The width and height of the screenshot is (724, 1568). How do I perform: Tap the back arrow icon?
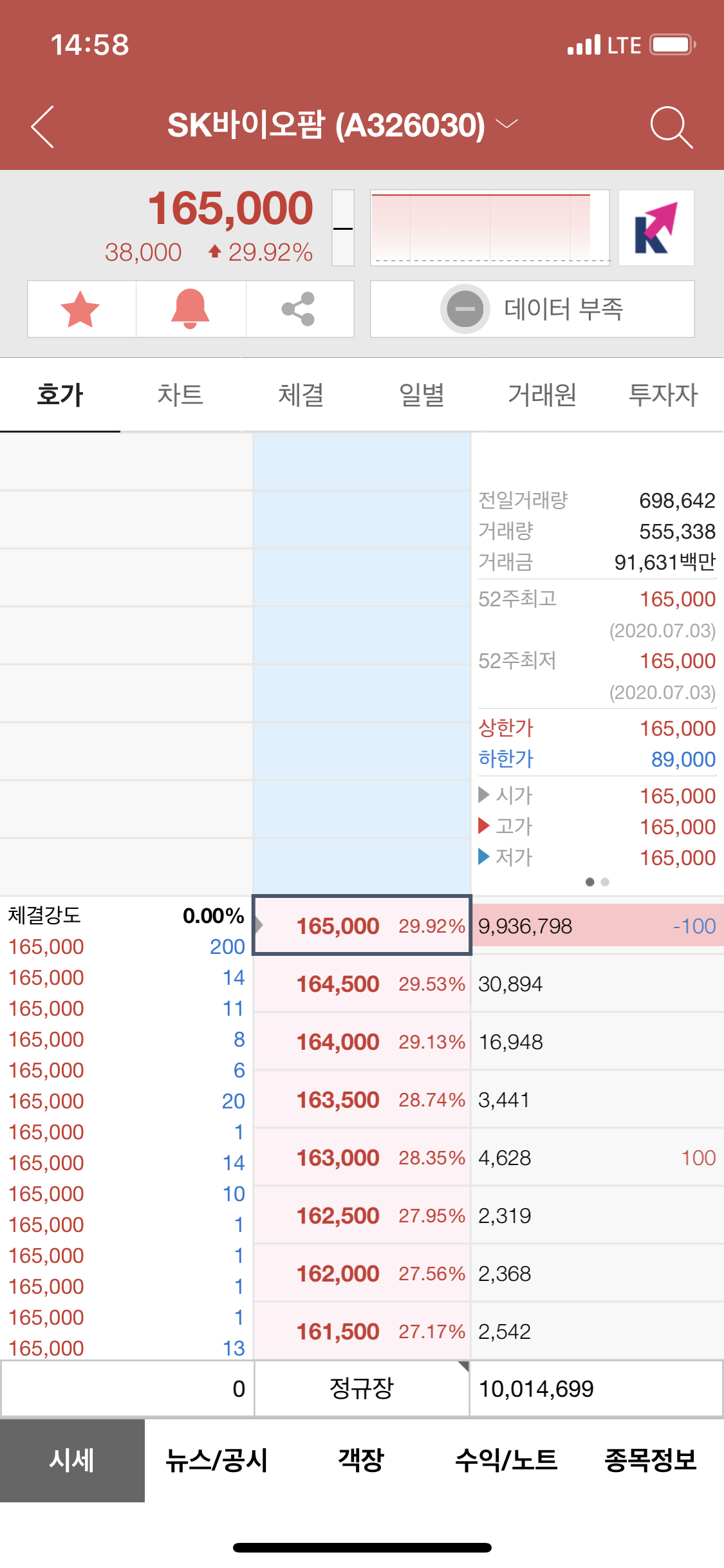(42, 126)
